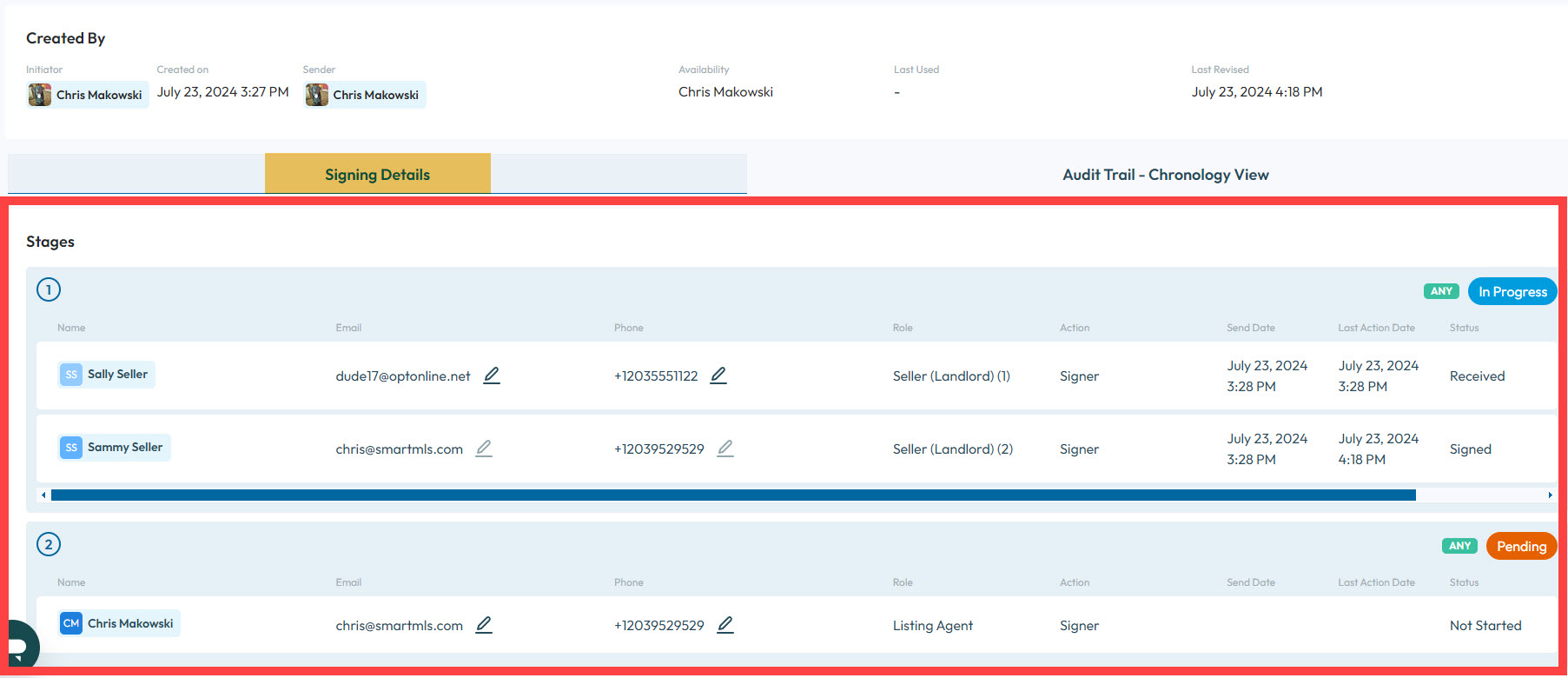The image size is (1568, 678).
Task: Click Initiator Chris Makowski profile photo
Action: (40, 95)
